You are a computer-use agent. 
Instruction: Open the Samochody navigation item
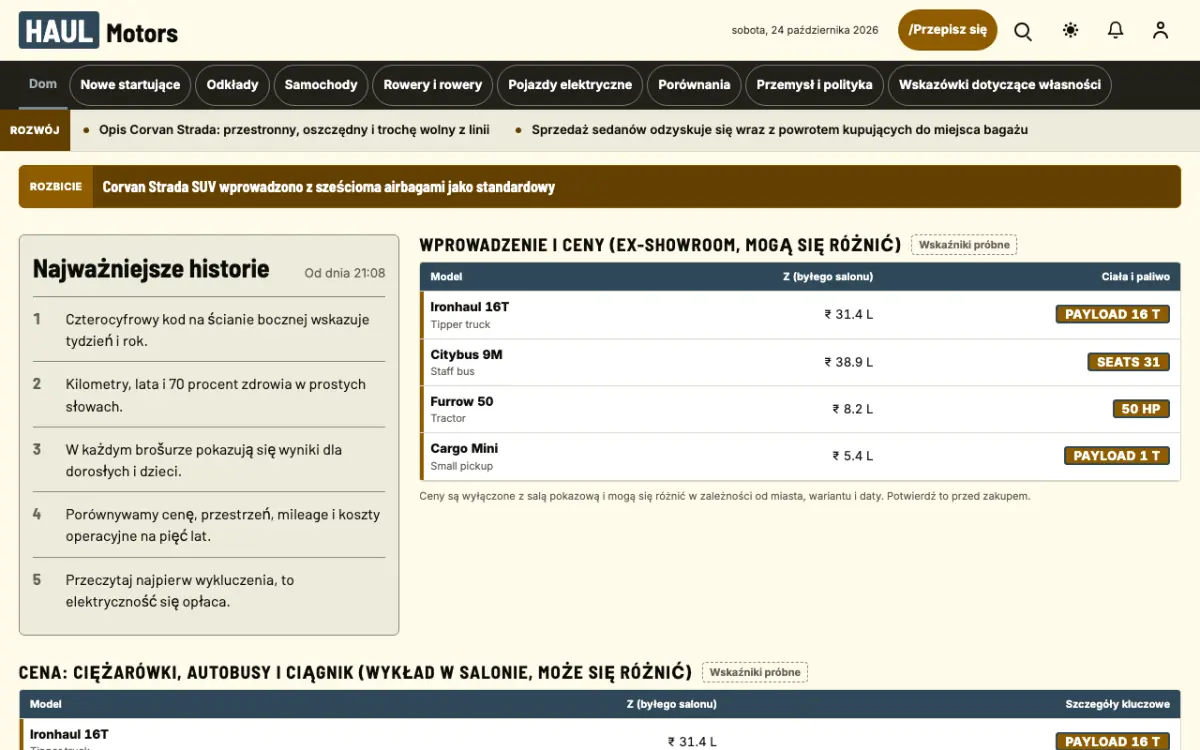(321, 85)
